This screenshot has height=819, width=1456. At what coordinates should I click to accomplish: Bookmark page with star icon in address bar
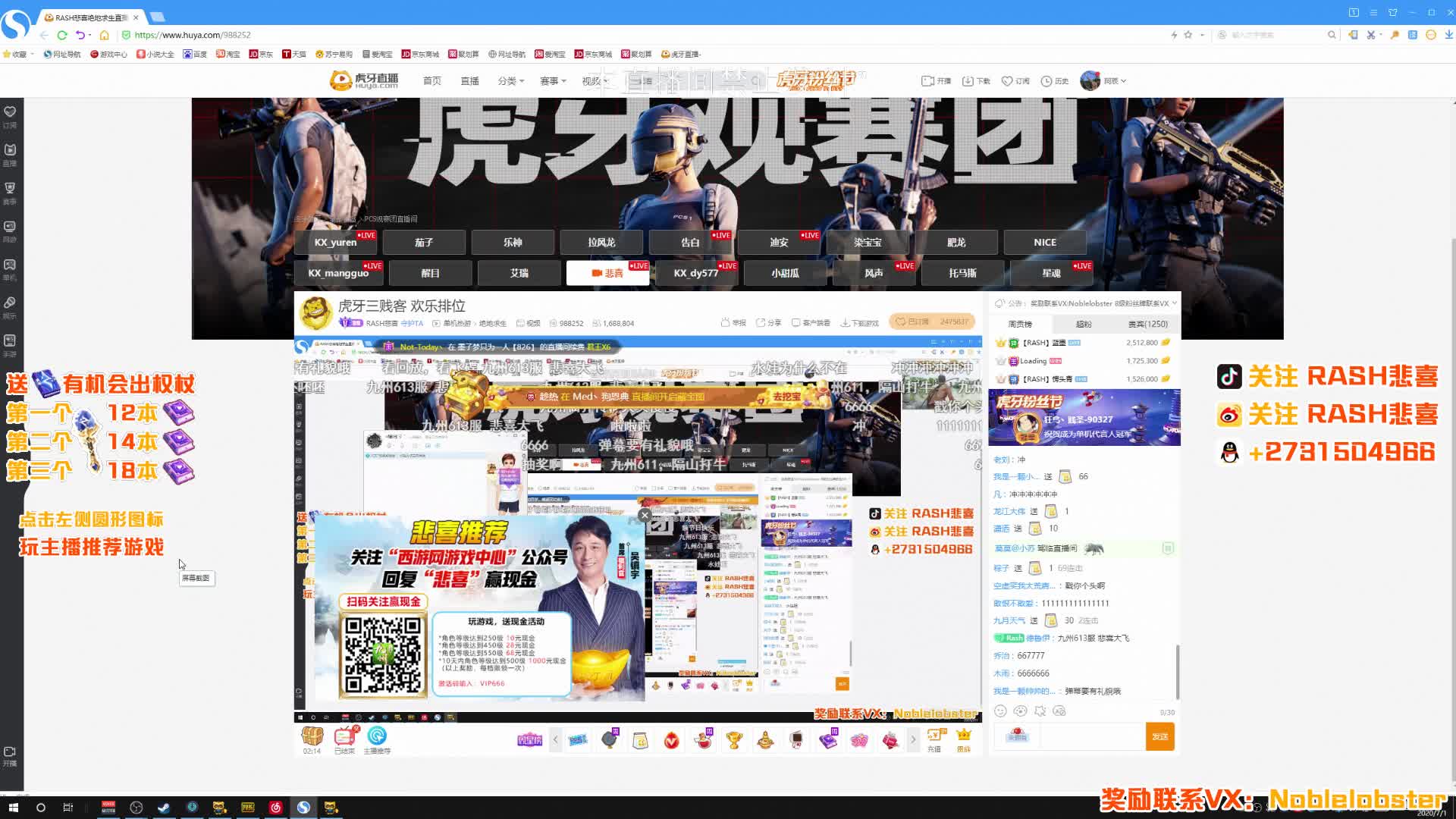[1188, 35]
